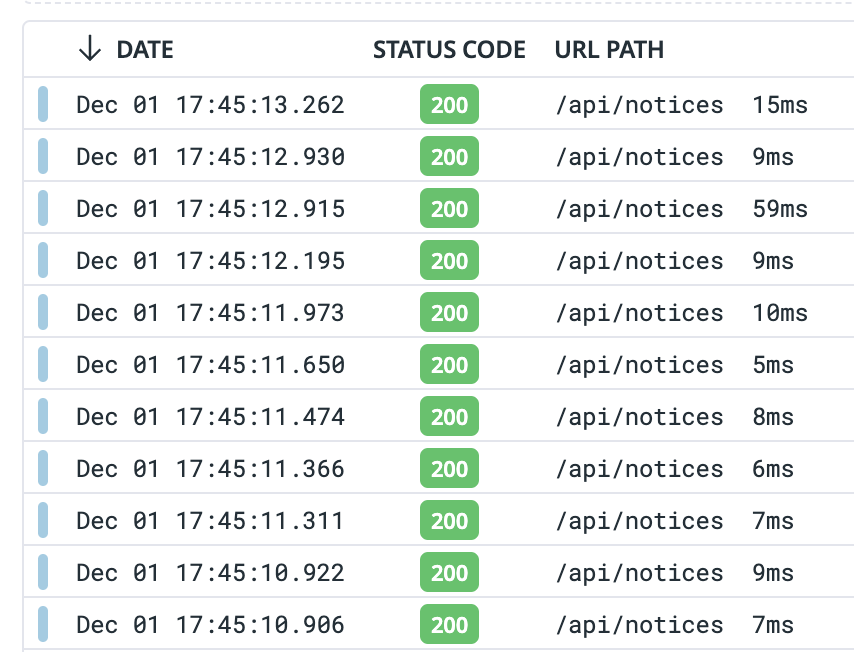Click /api/notices path in 8ms row
This screenshot has height=652, width=854.
(x=639, y=417)
